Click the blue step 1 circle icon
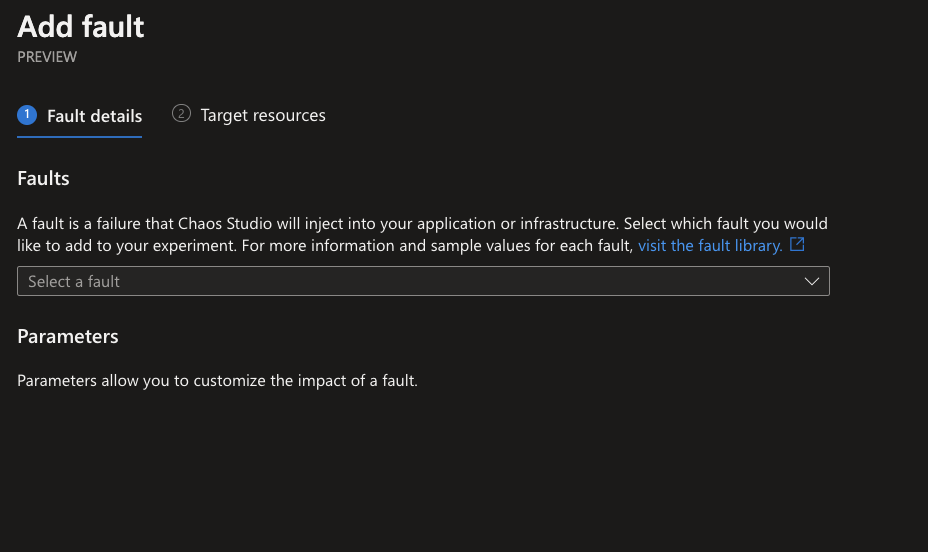The height and width of the screenshot is (552, 928). click(27, 115)
